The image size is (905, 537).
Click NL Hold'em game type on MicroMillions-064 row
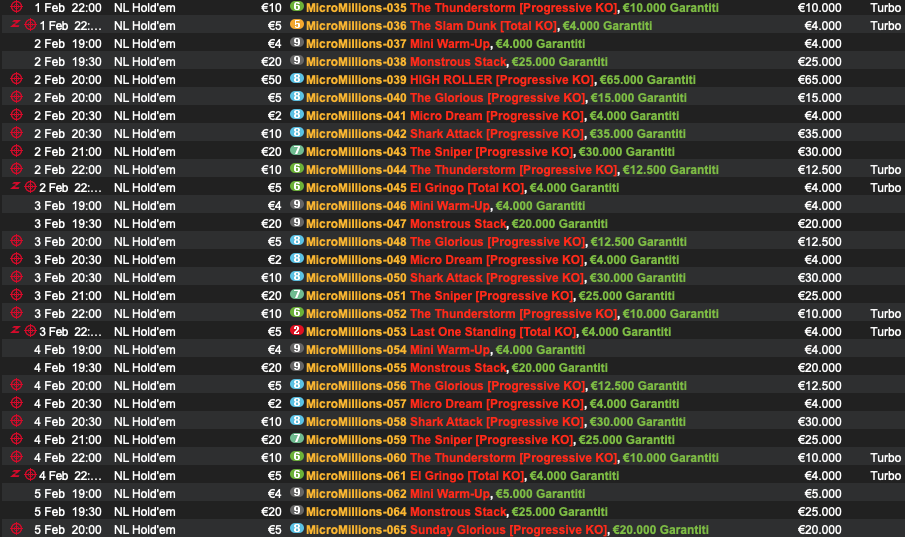pyautogui.click(x=144, y=512)
